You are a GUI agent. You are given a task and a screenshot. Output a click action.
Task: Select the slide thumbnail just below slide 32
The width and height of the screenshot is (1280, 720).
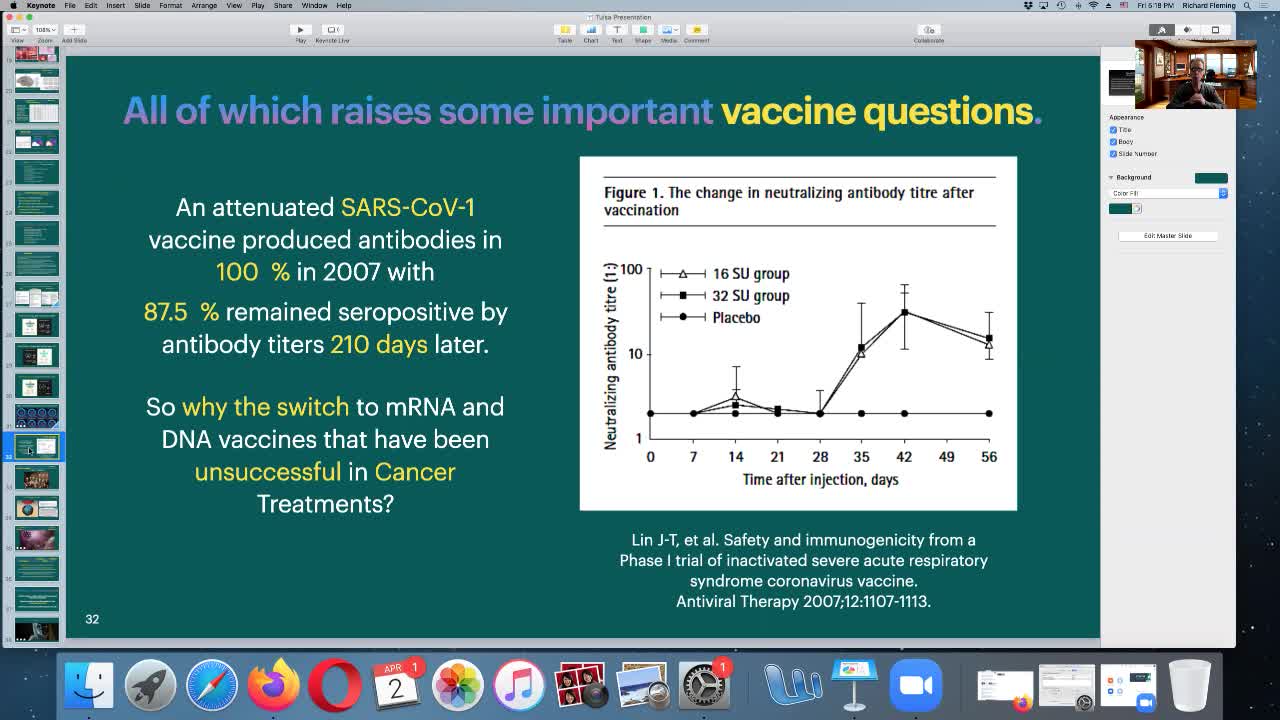(x=37, y=478)
